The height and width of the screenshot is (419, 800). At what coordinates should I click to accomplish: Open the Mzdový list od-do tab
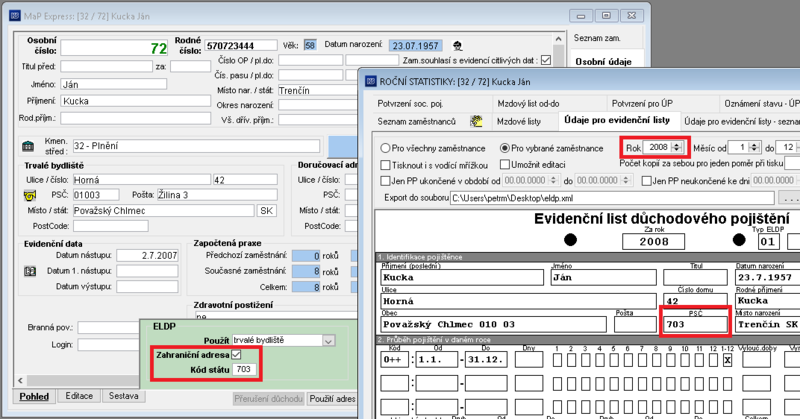click(528, 104)
